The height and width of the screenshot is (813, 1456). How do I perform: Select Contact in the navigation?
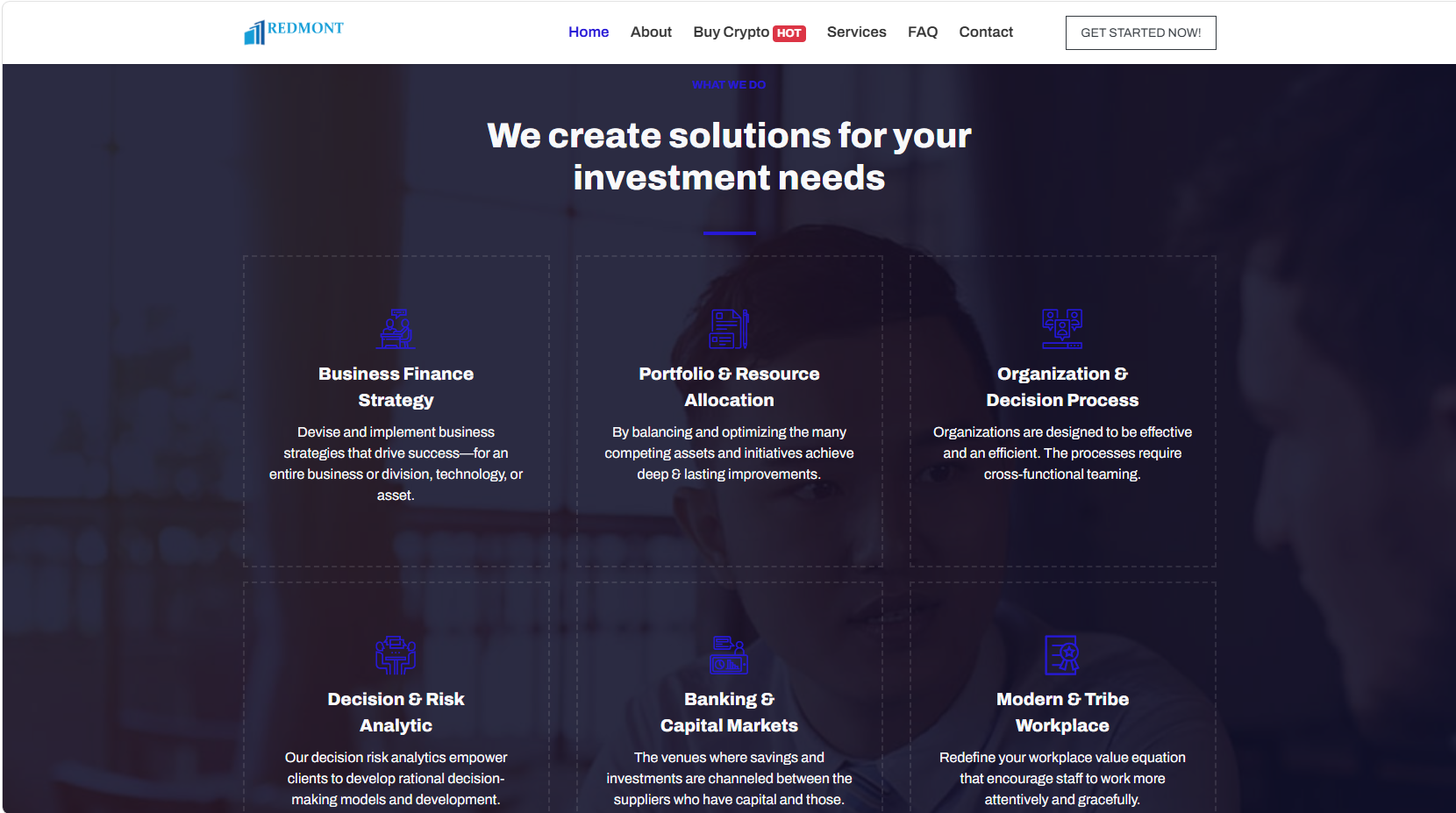[x=986, y=32]
